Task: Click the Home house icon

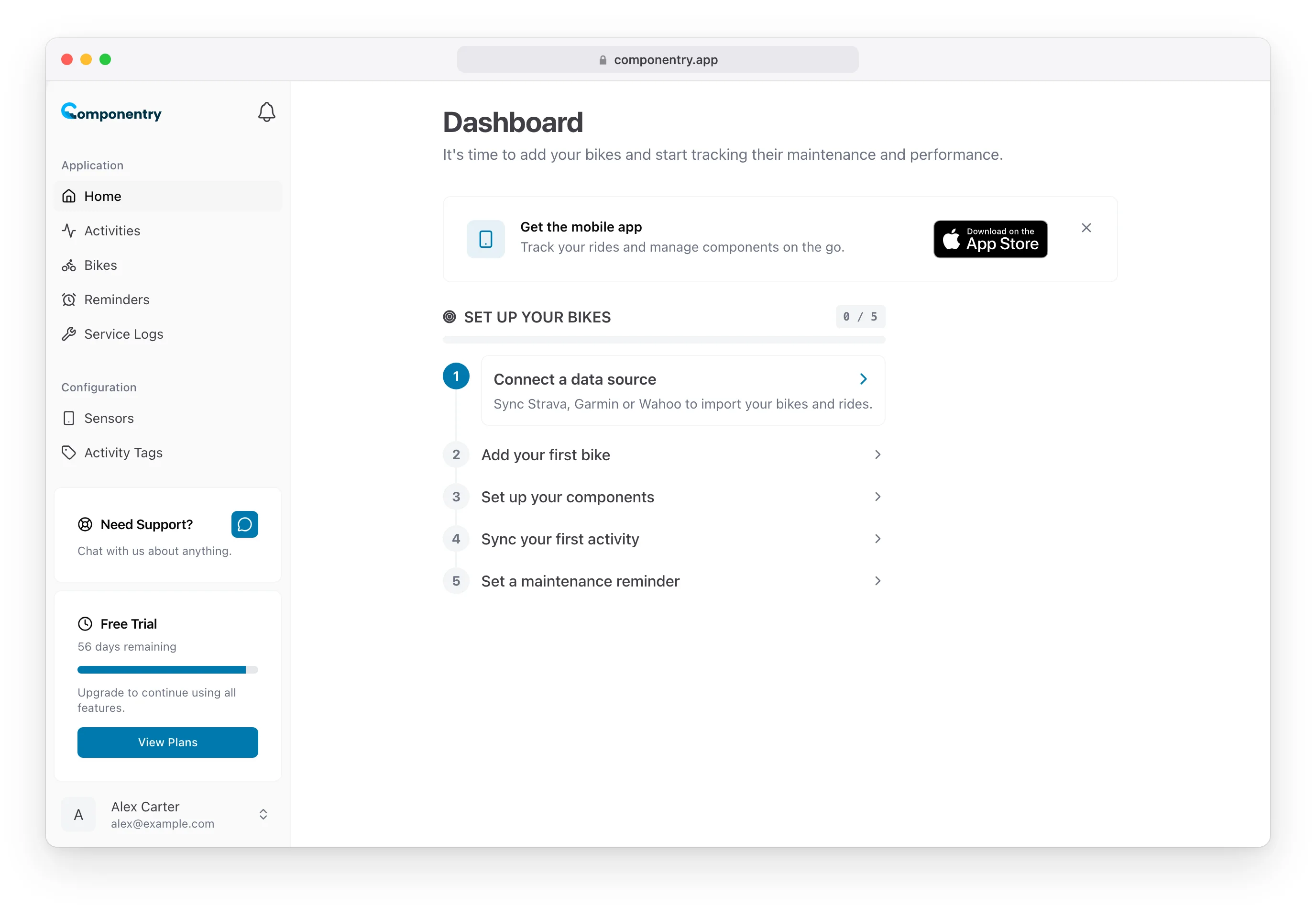Action: click(x=69, y=196)
